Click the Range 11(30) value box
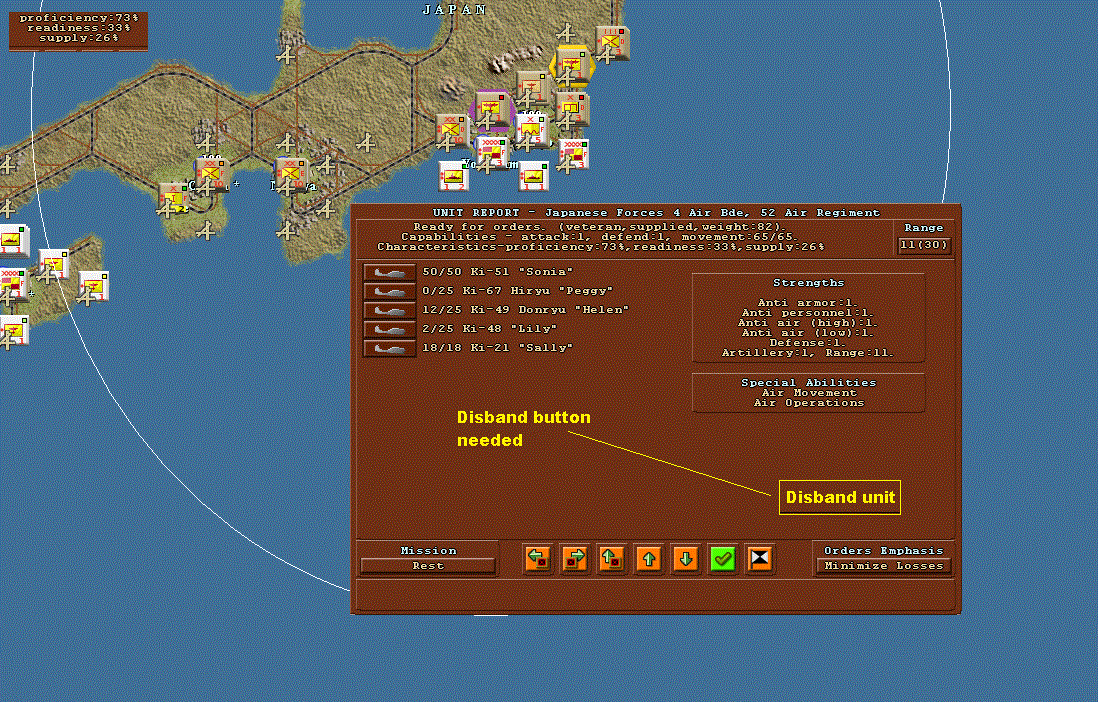Screen dimensions: 1098x702 pyautogui.click(x=924, y=245)
